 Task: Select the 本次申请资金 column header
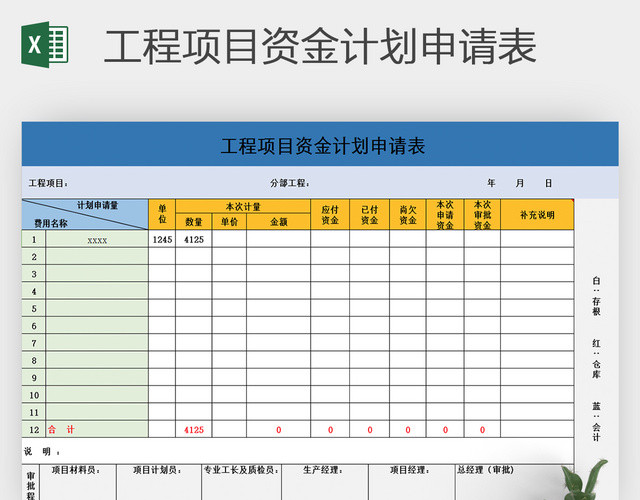pyautogui.click(x=445, y=214)
